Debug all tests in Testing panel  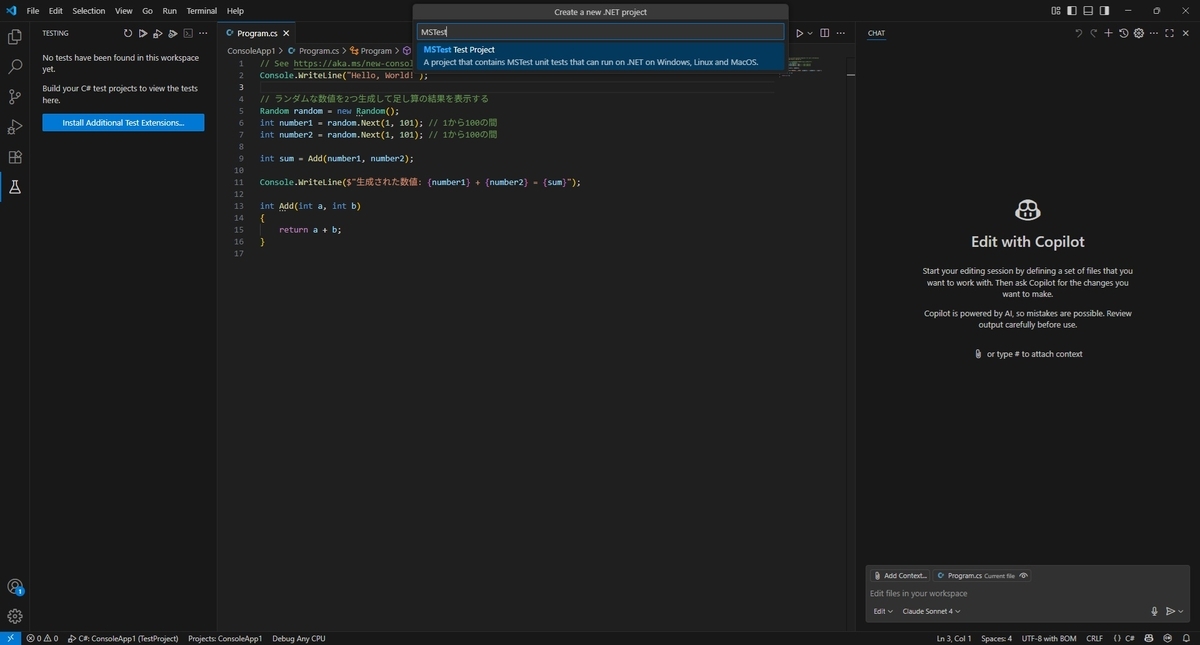point(158,33)
